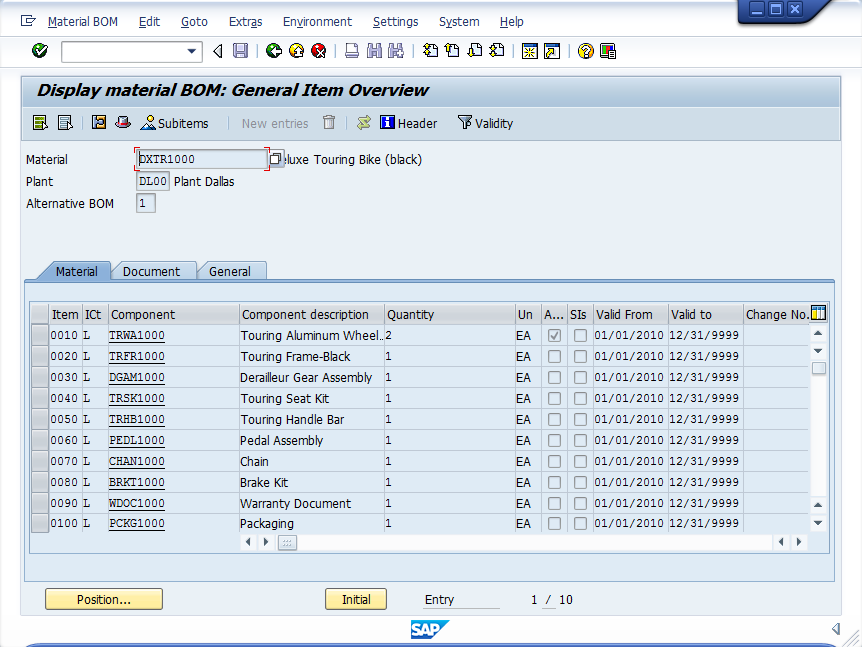The image size is (862, 647).
Task: Toggle assembly checkbox for TRSK1000 row
Action: (x=554, y=399)
